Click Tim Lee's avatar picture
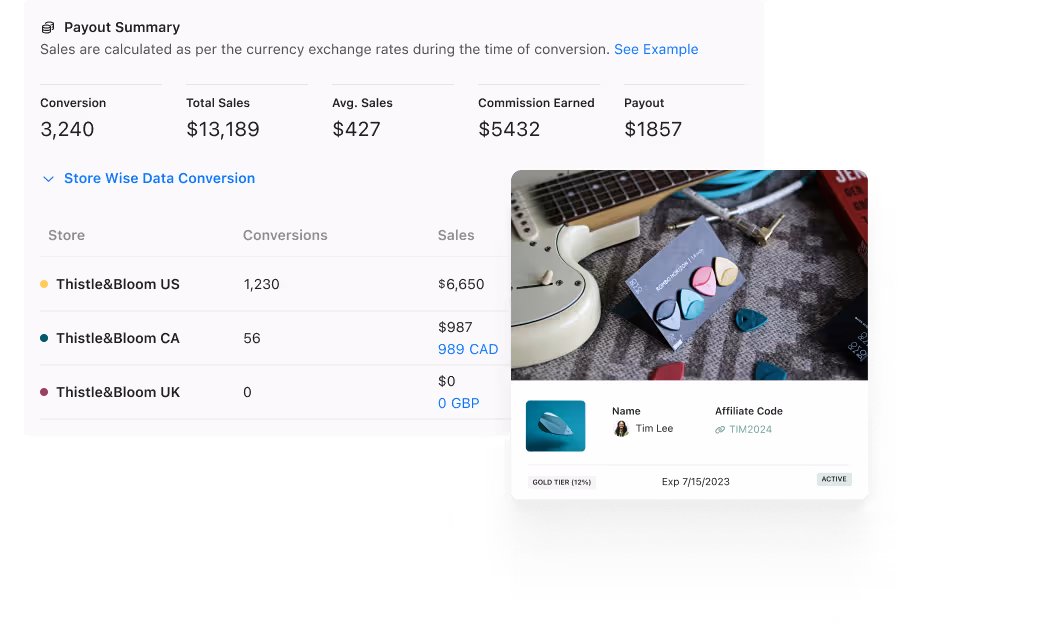This screenshot has height=624, width=1055. (621, 429)
